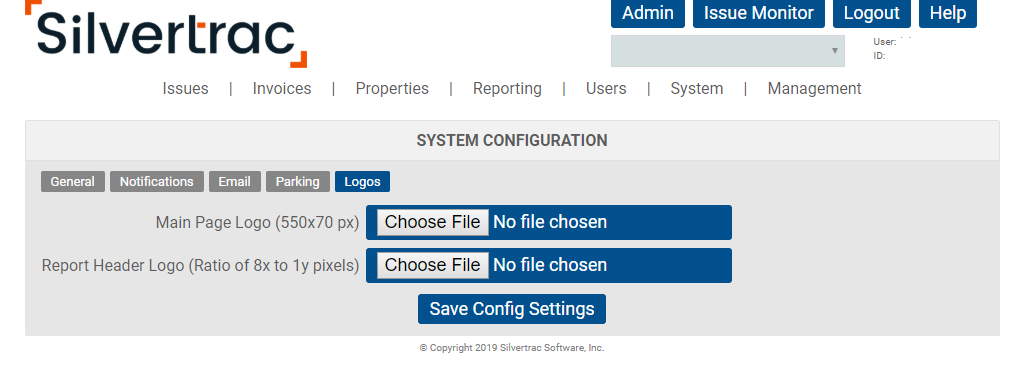Switch to the General tab
This screenshot has height=376, width=1024.
(x=72, y=181)
